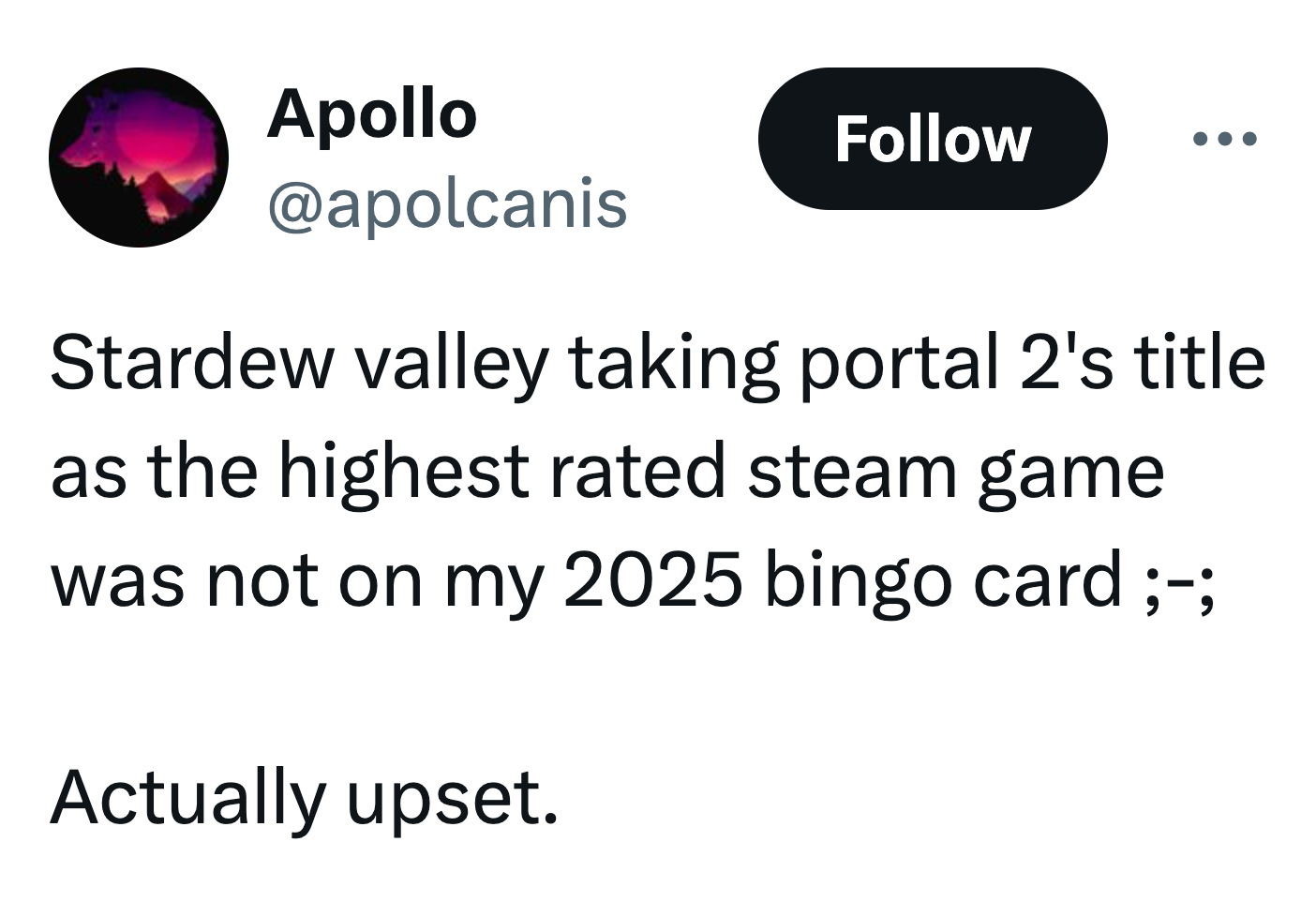Click the word "steam" in the tweet
1316x902 pixels.
pos(853,474)
